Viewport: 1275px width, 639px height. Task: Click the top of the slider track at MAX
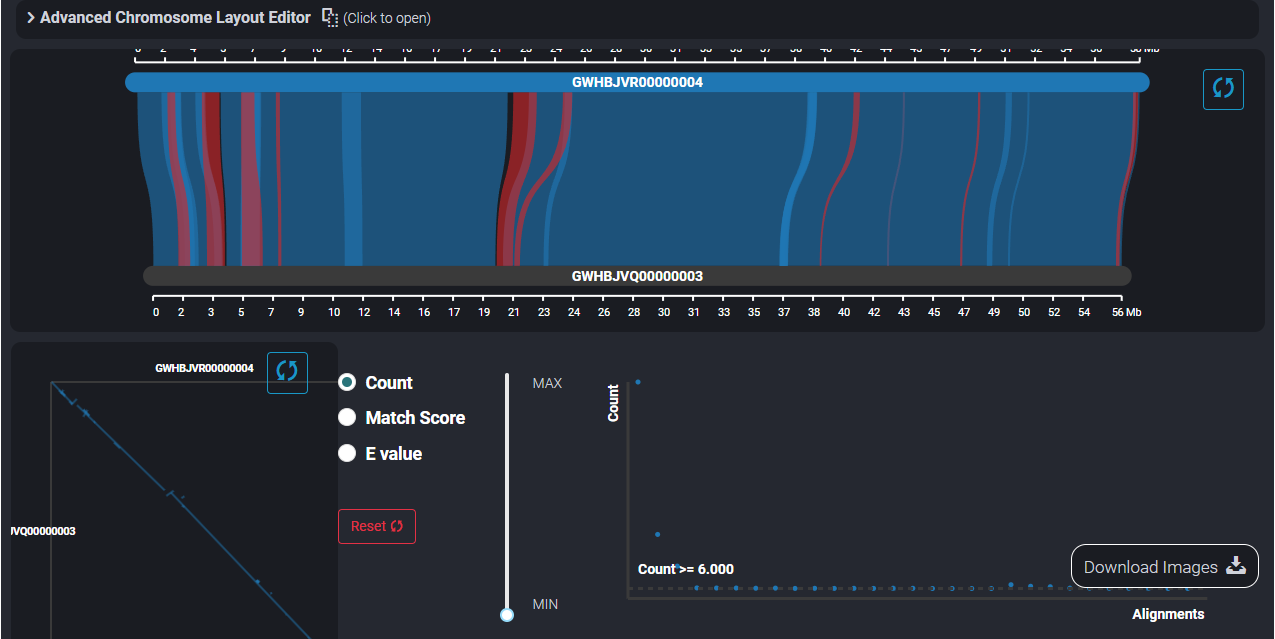click(x=507, y=378)
